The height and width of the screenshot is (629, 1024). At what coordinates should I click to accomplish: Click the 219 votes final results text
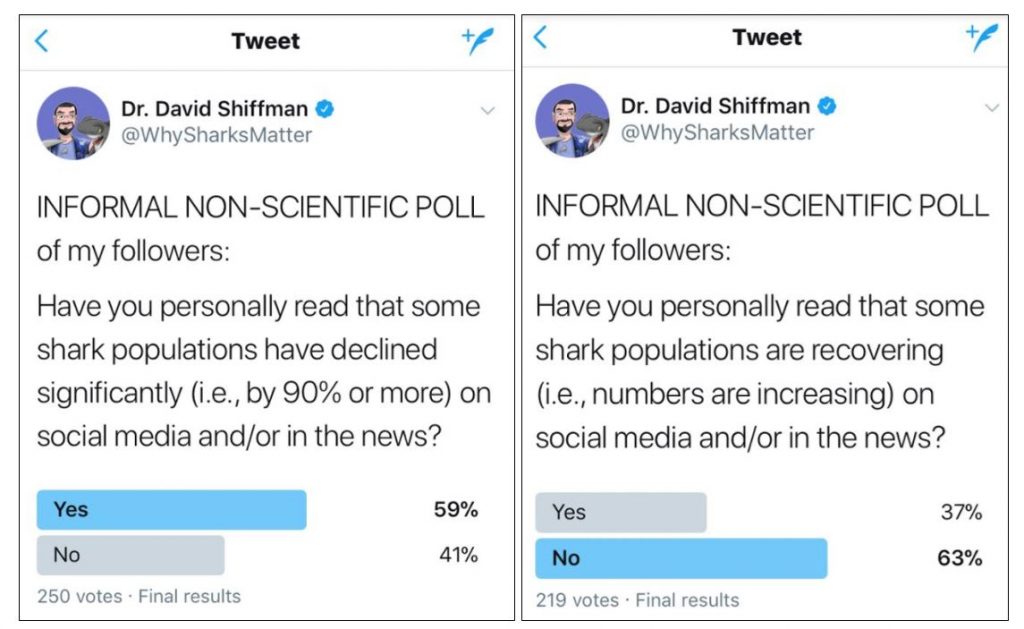(637, 600)
